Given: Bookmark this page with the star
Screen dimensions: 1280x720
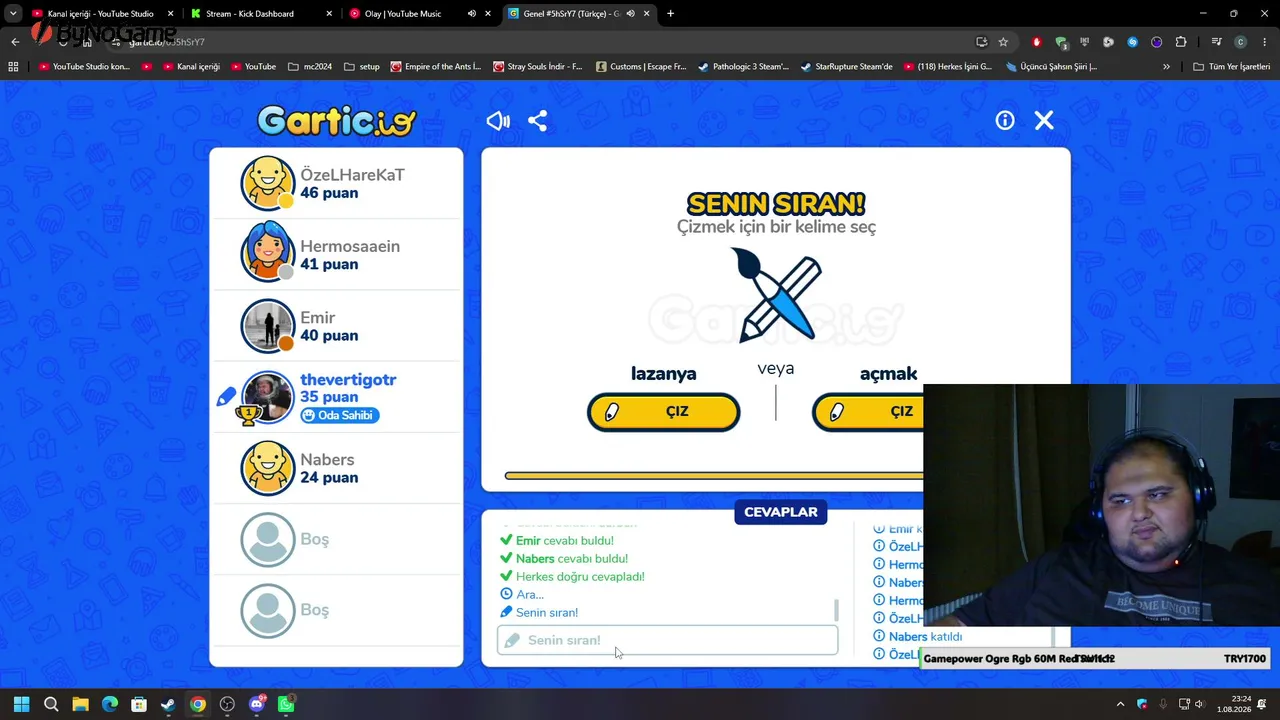Looking at the screenshot, I should pos(1003,42).
